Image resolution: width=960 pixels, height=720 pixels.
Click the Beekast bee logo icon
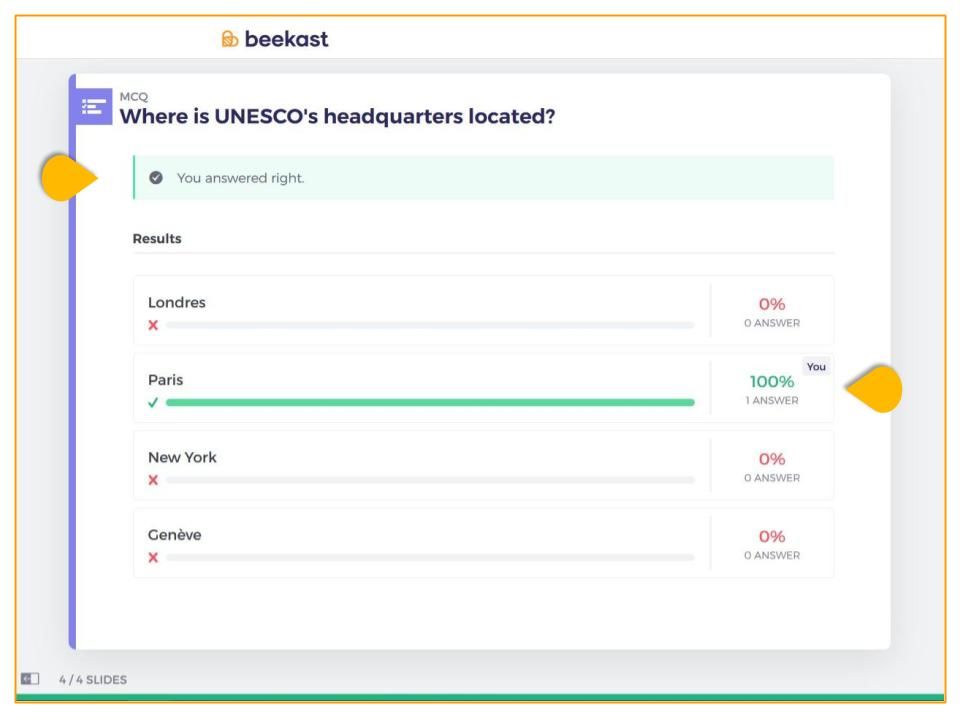click(230, 39)
